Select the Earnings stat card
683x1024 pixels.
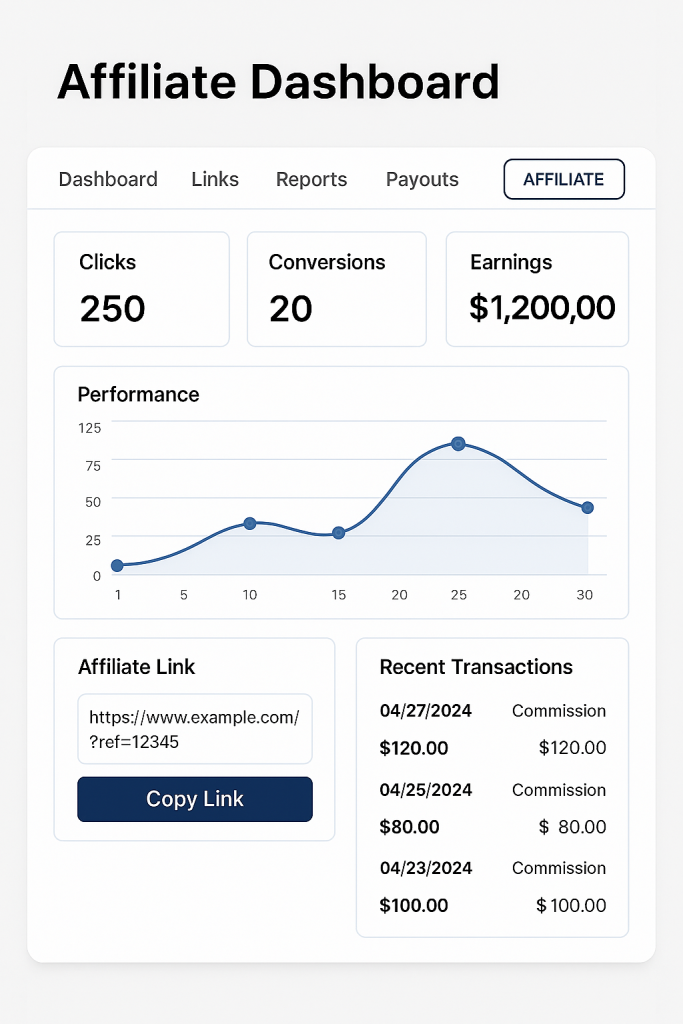coord(537,289)
